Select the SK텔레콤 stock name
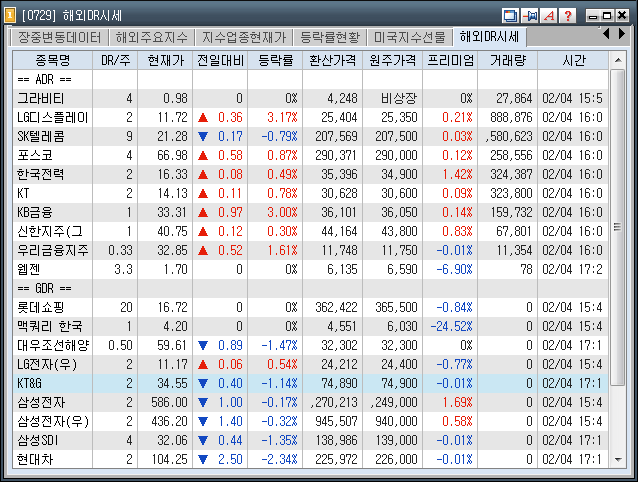The width and height of the screenshot is (638, 482). click(x=40, y=137)
